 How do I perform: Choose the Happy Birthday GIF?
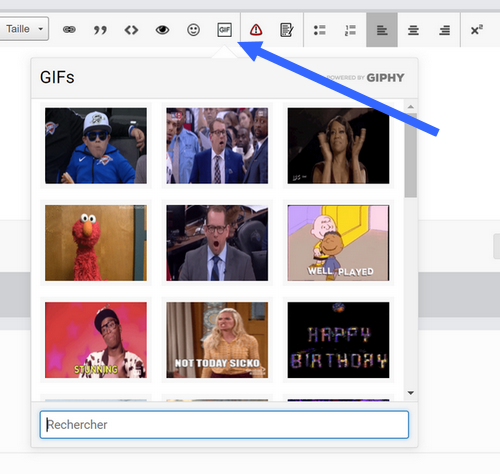(x=338, y=340)
